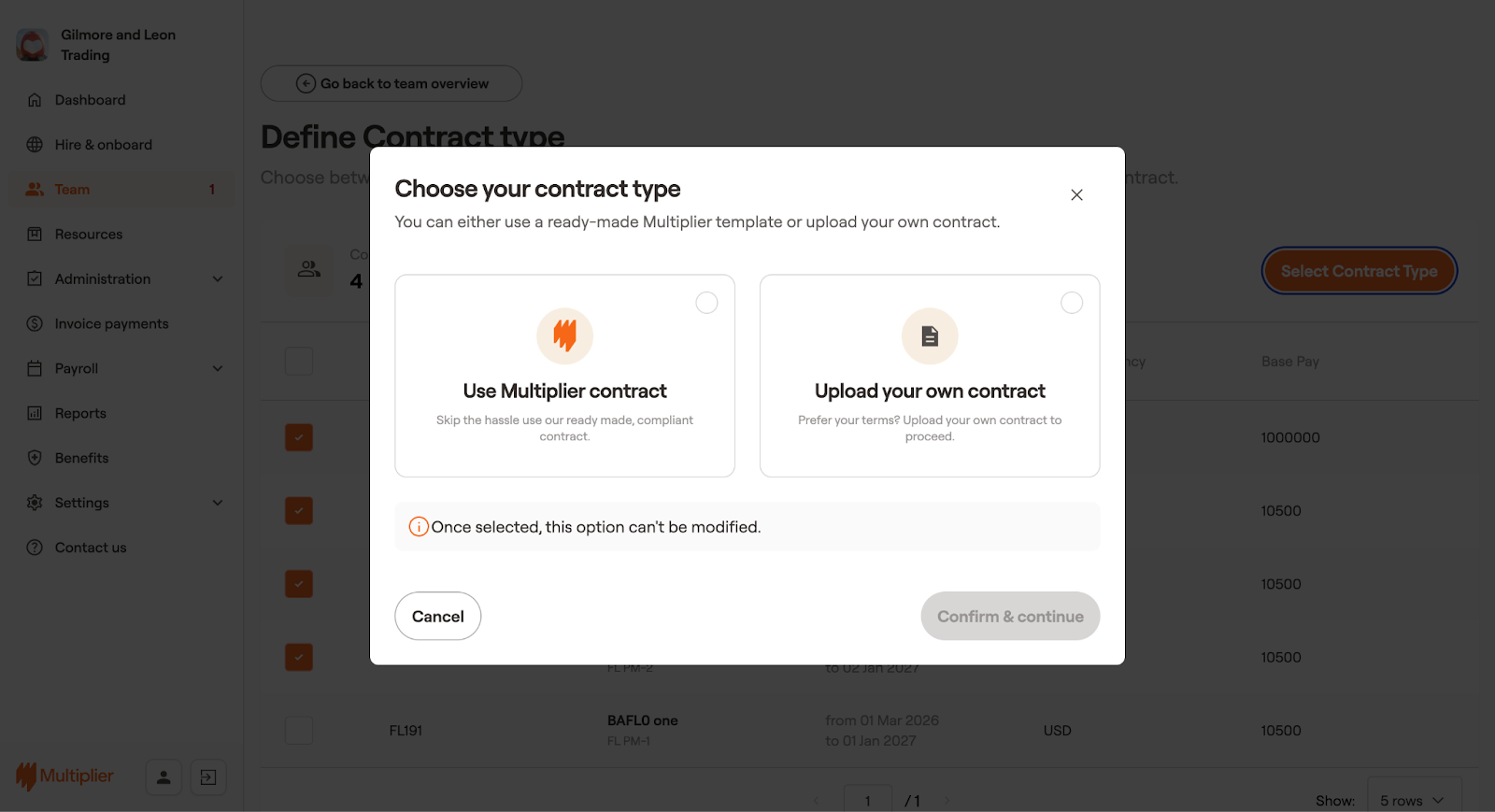
Task: Click the document icon for uploading contract
Action: click(x=930, y=336)
